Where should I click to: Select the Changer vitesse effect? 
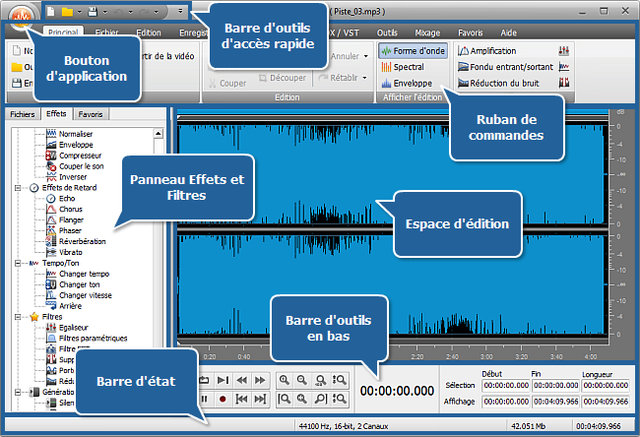[79, 295]
